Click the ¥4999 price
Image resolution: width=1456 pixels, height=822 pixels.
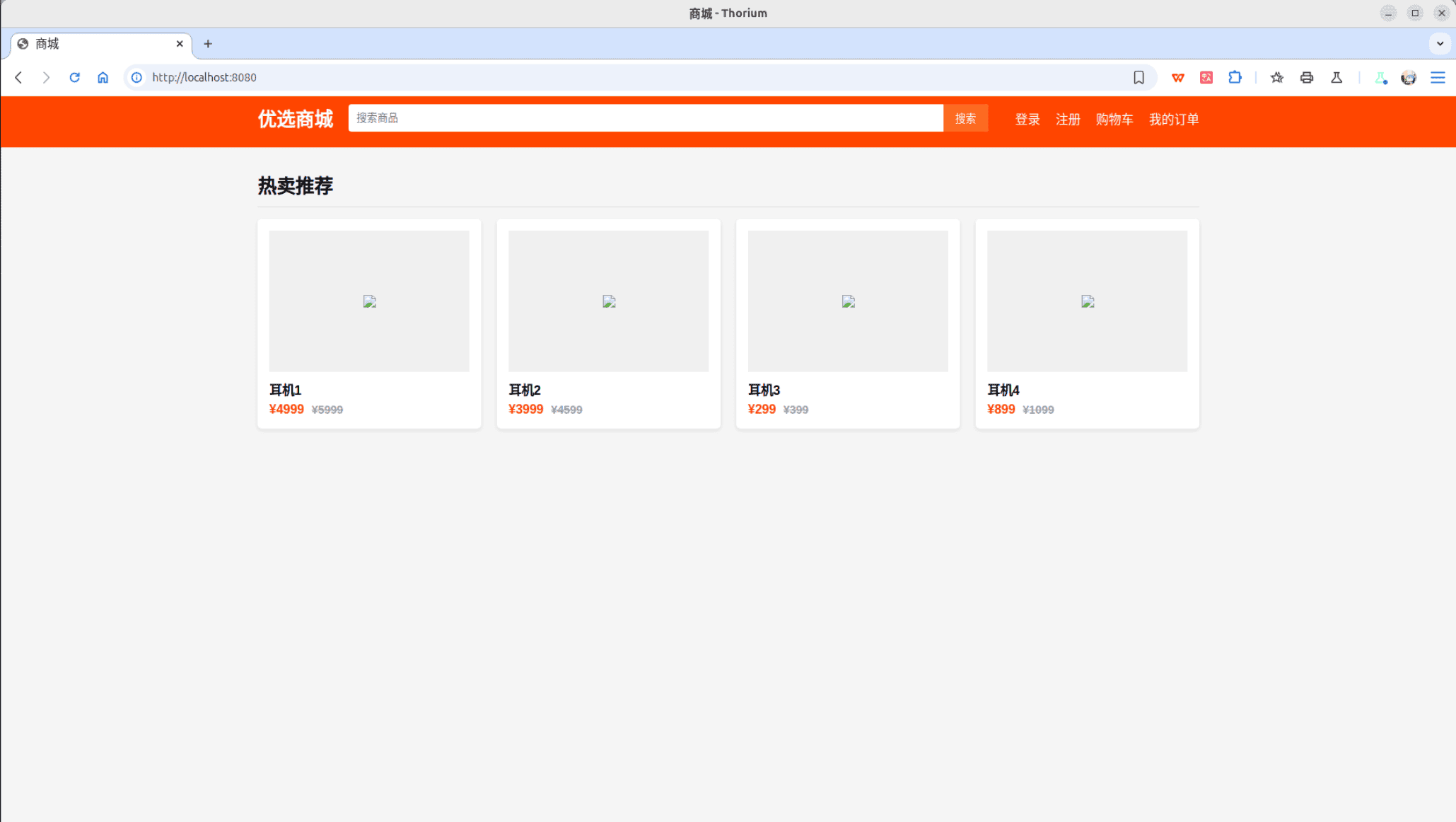pyautogui.click(x=286, y=410)
